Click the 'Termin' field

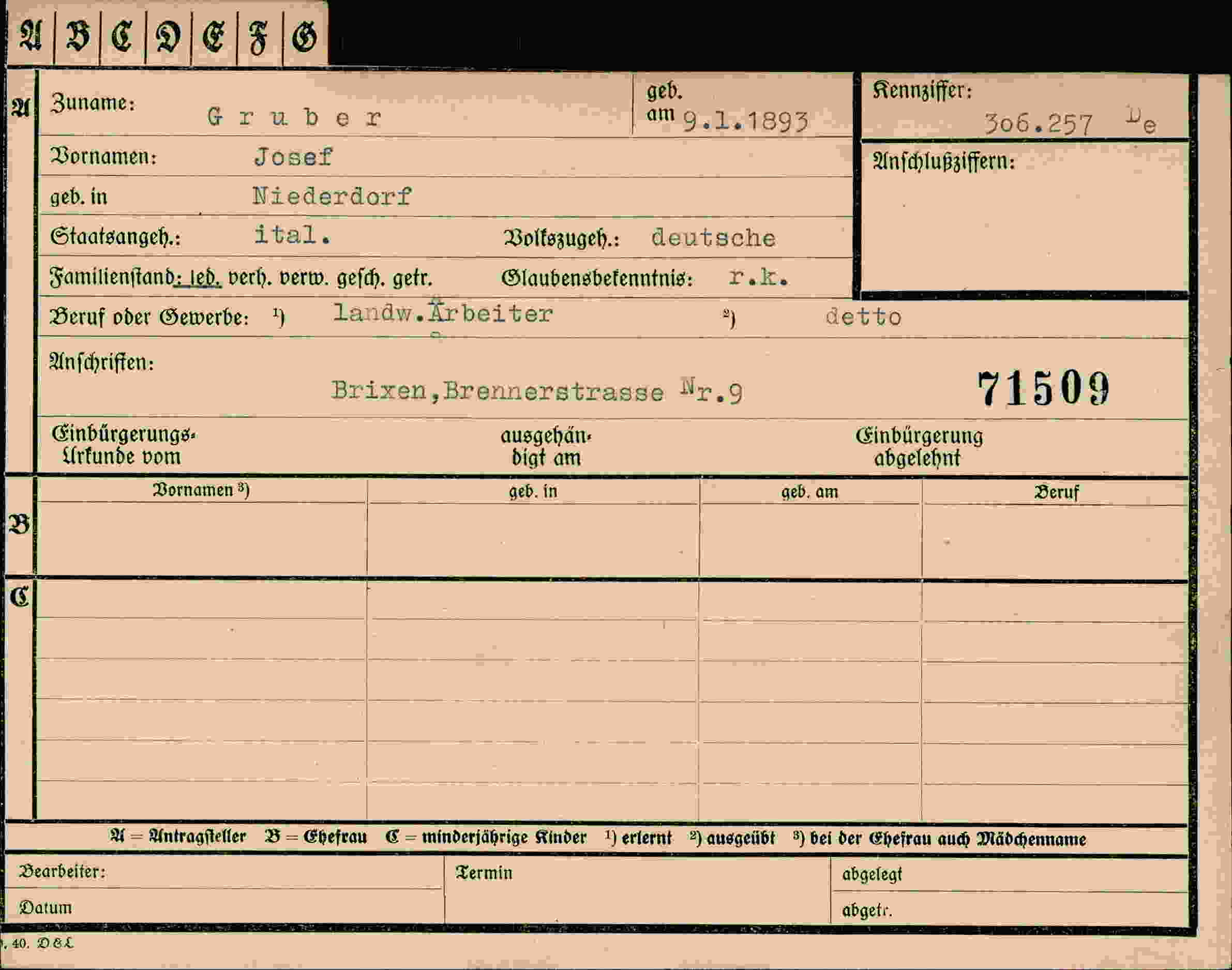(x=637, y=890)
